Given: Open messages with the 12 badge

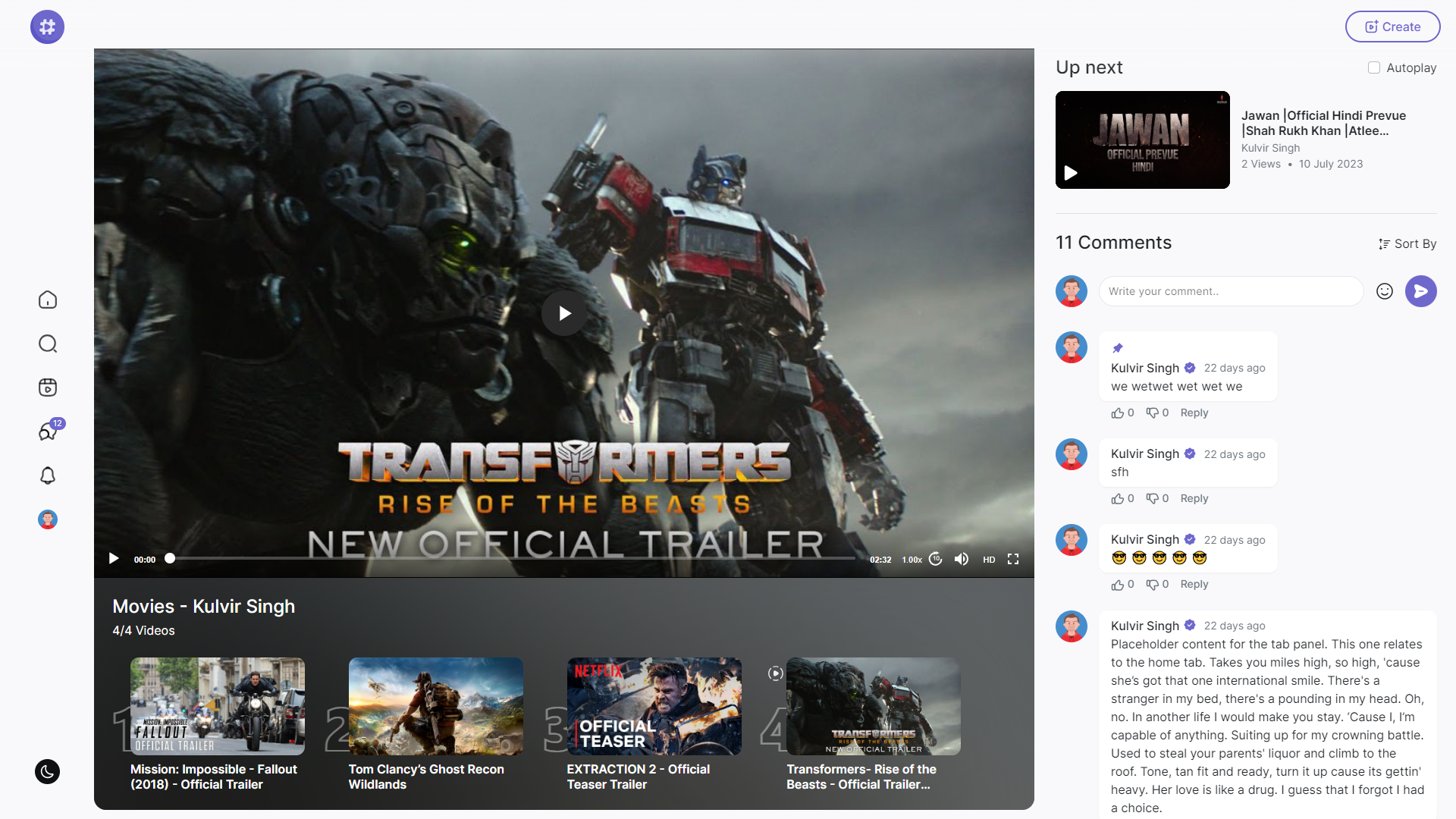Looking at the screenshot, I should click(x=49, y=431).
